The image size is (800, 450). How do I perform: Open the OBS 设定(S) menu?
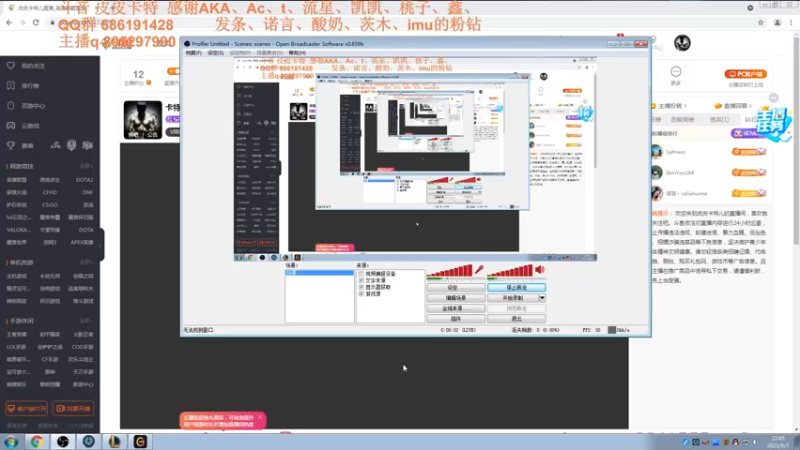point(215,53)
